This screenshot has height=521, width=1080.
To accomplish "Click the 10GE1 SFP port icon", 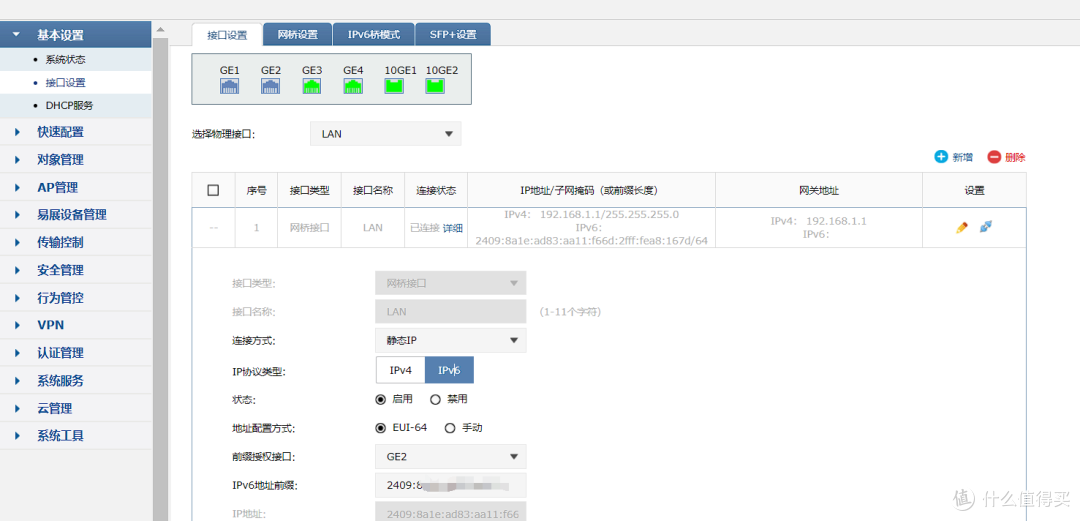I will tap(394, 86).
